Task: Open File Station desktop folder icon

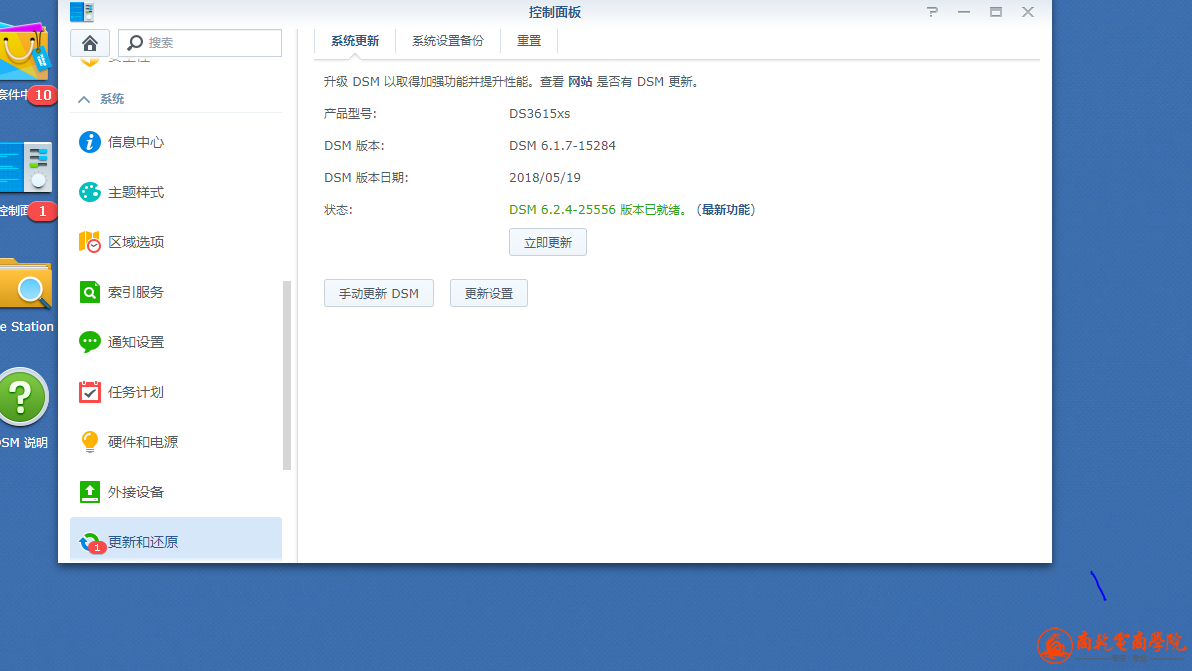Action: 26,283
